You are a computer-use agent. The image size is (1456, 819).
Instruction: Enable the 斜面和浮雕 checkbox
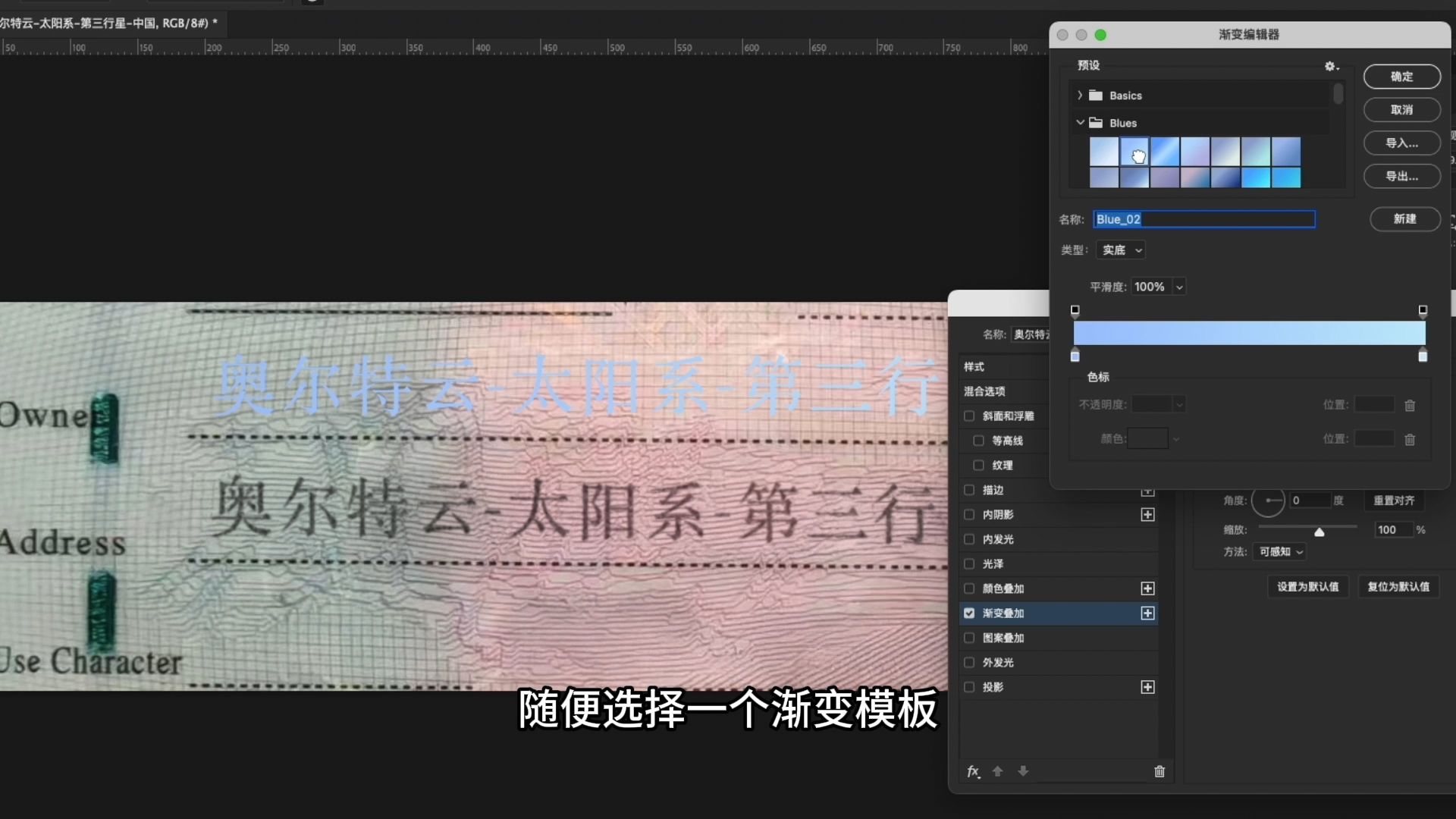pos(969,416)
